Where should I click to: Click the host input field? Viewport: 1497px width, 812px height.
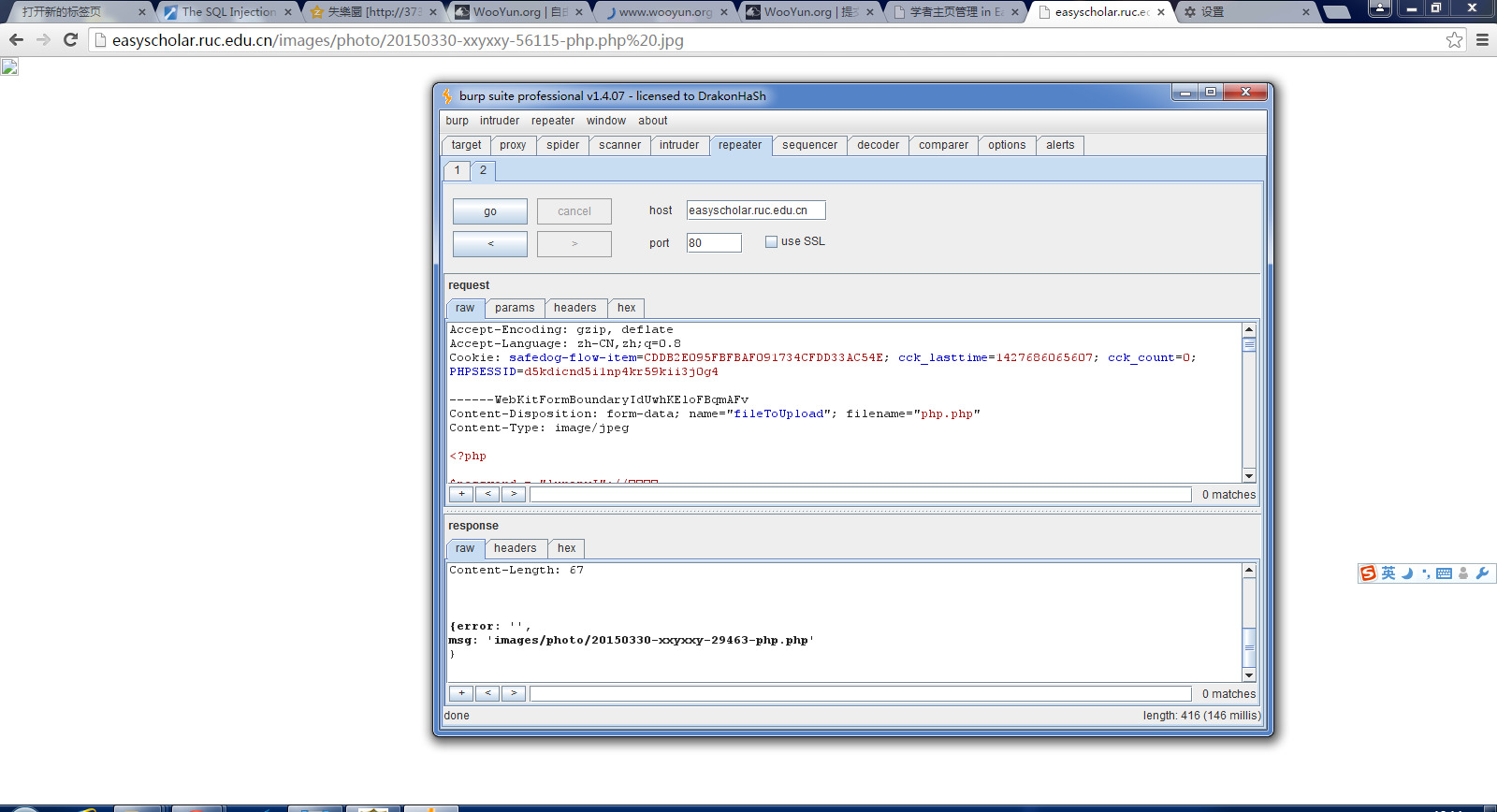point(756,210)
